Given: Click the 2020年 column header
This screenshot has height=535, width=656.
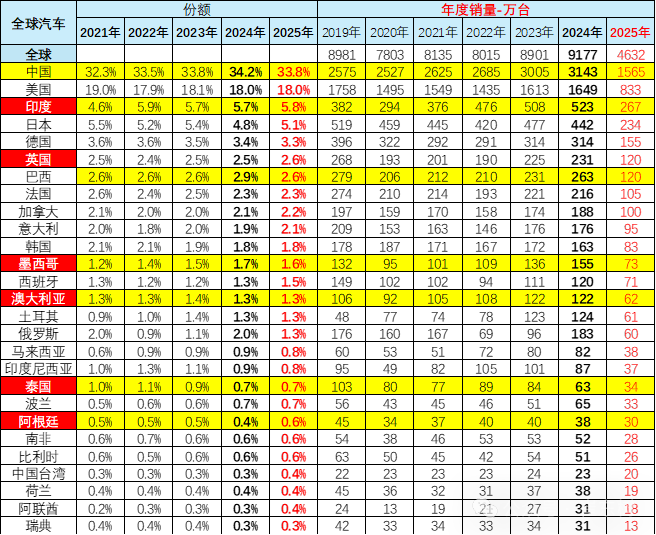Looking at the screenshot, I should click(x=390, y=32).
